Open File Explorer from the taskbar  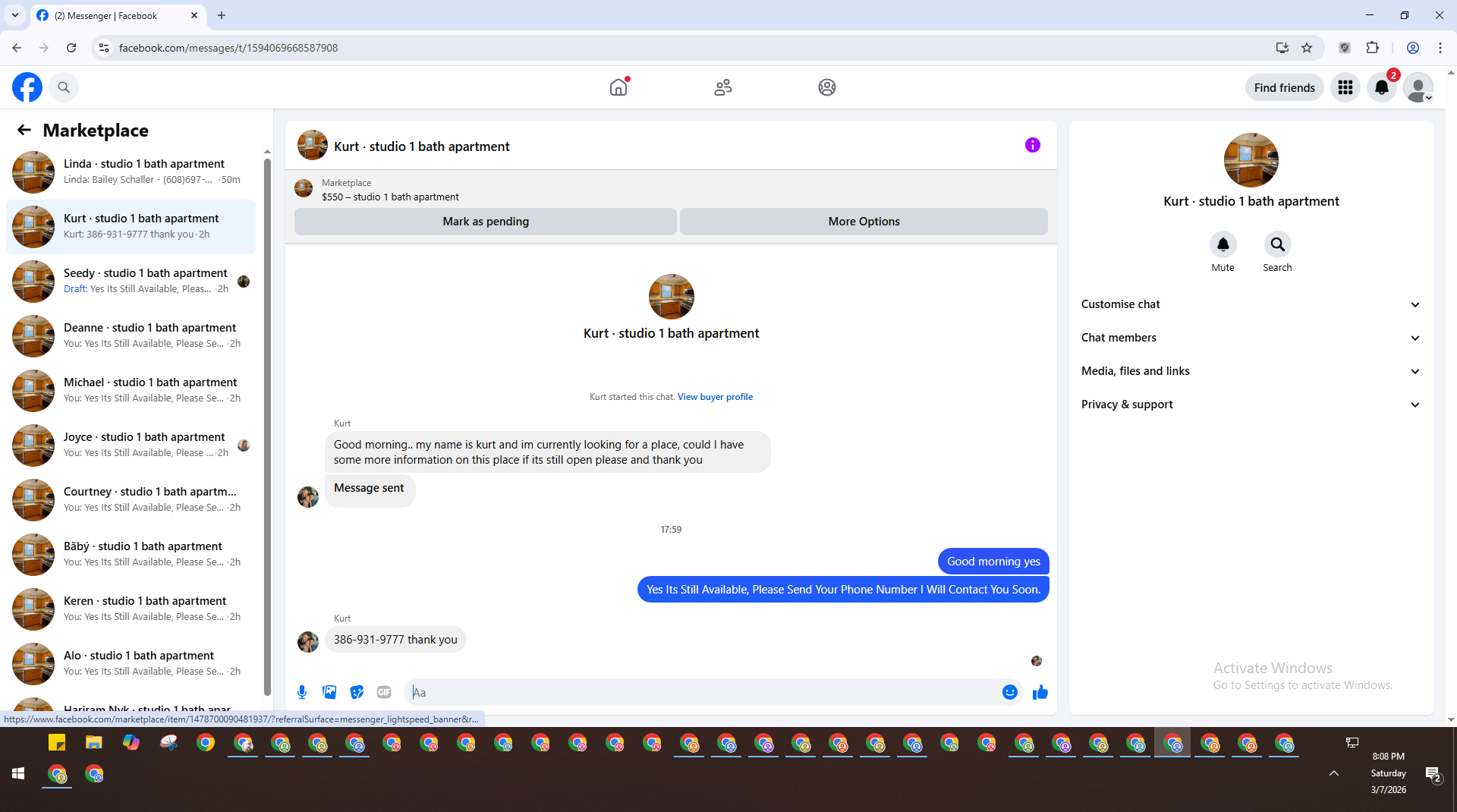coord(93,742)
